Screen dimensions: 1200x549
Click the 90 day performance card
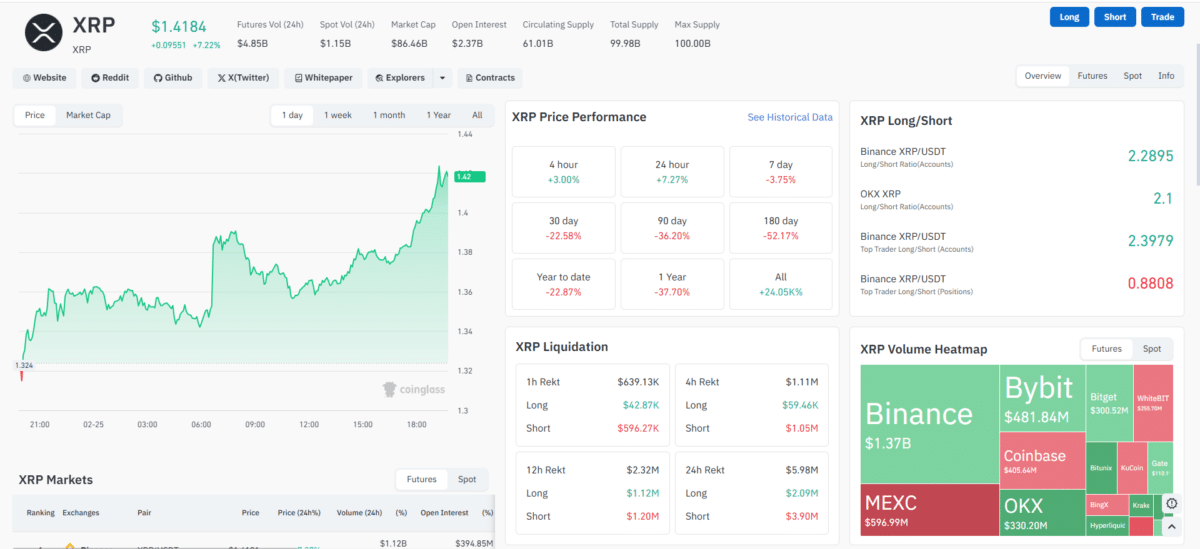point(672,227)
